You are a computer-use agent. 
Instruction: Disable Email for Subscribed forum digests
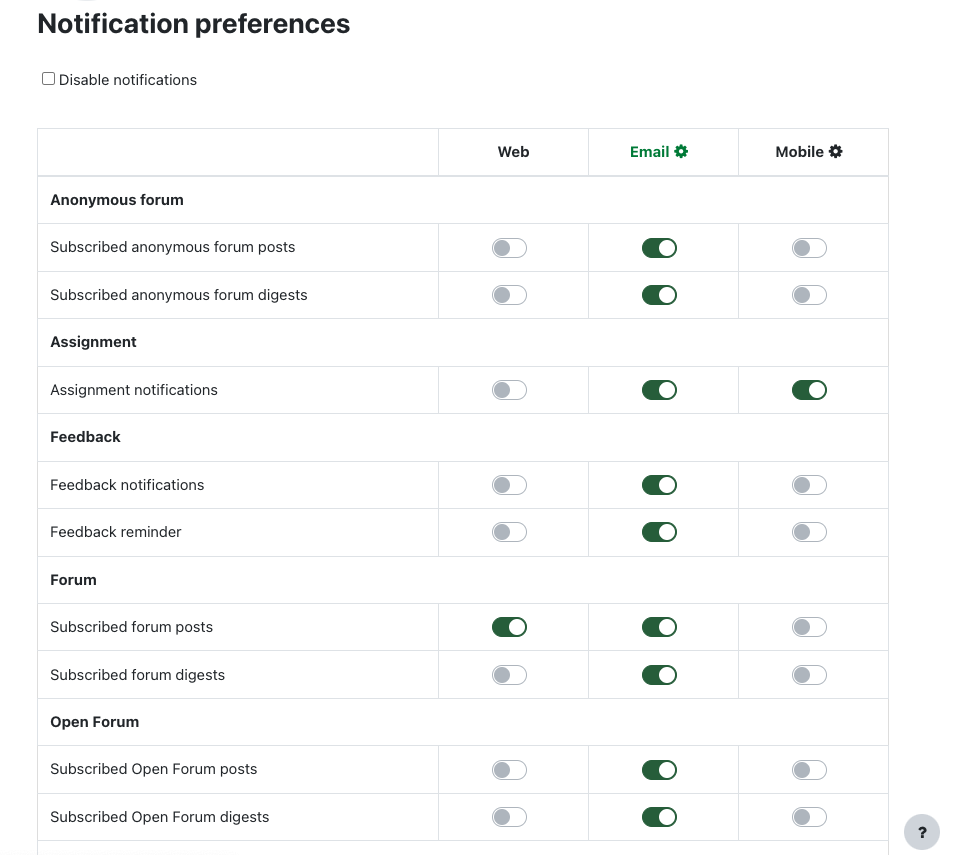click(x=659, y=675)
